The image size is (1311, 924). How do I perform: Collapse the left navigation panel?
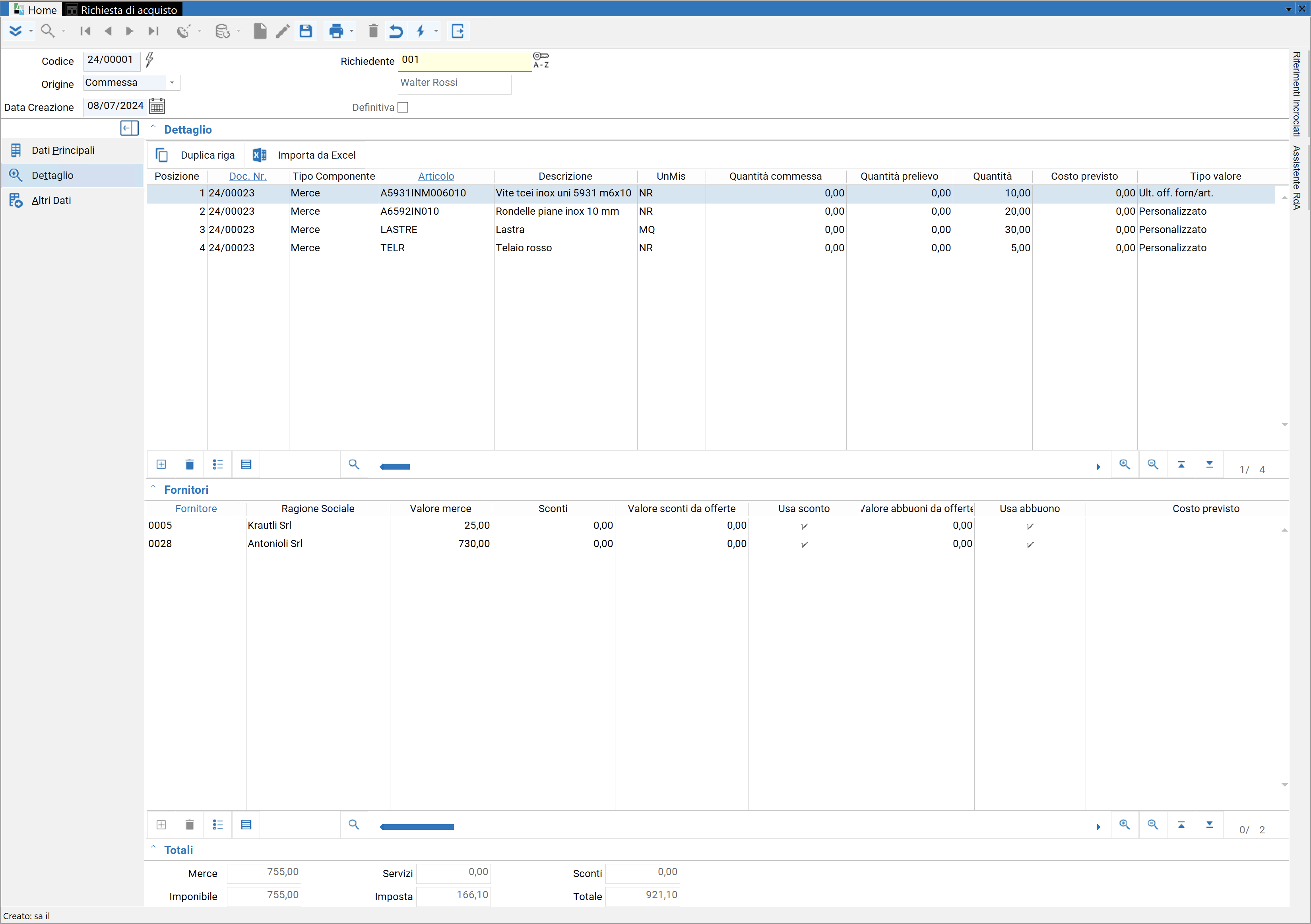[x=130, y=128]
